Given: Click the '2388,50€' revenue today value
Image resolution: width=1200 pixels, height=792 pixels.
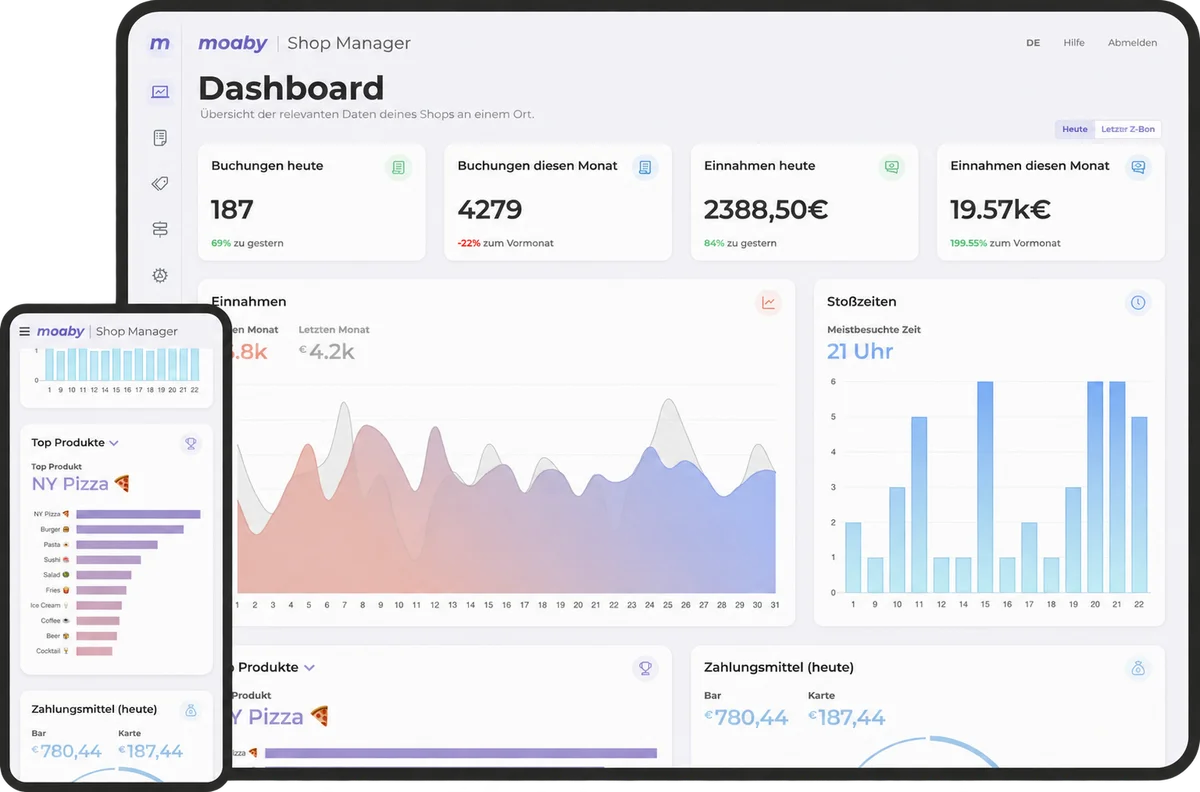Looking at the screenshot, I should (x=766, y=210).
